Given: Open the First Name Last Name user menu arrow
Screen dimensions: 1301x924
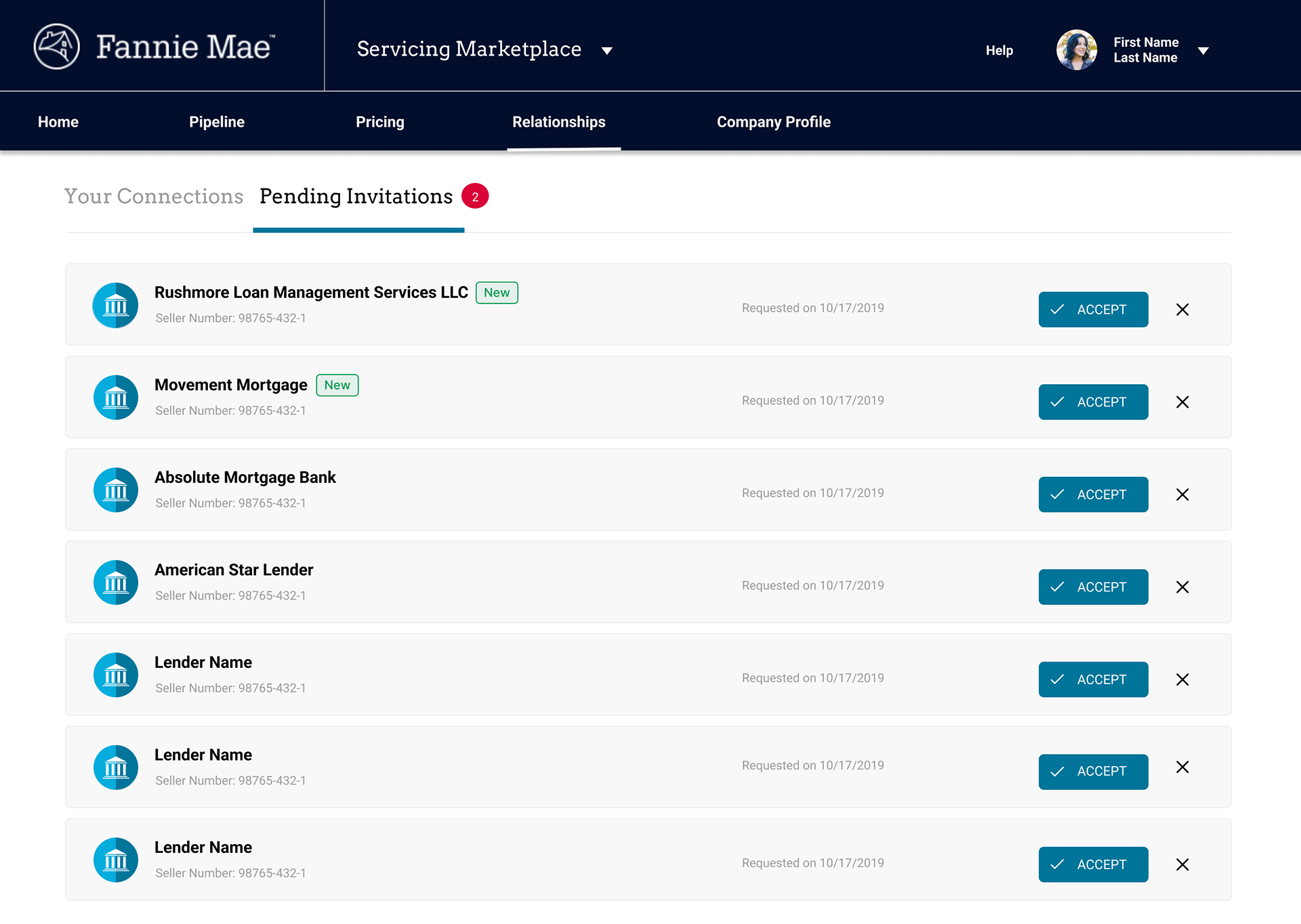Looking at the screenshot, I should pyautogui.click(x=1203, y=51).
